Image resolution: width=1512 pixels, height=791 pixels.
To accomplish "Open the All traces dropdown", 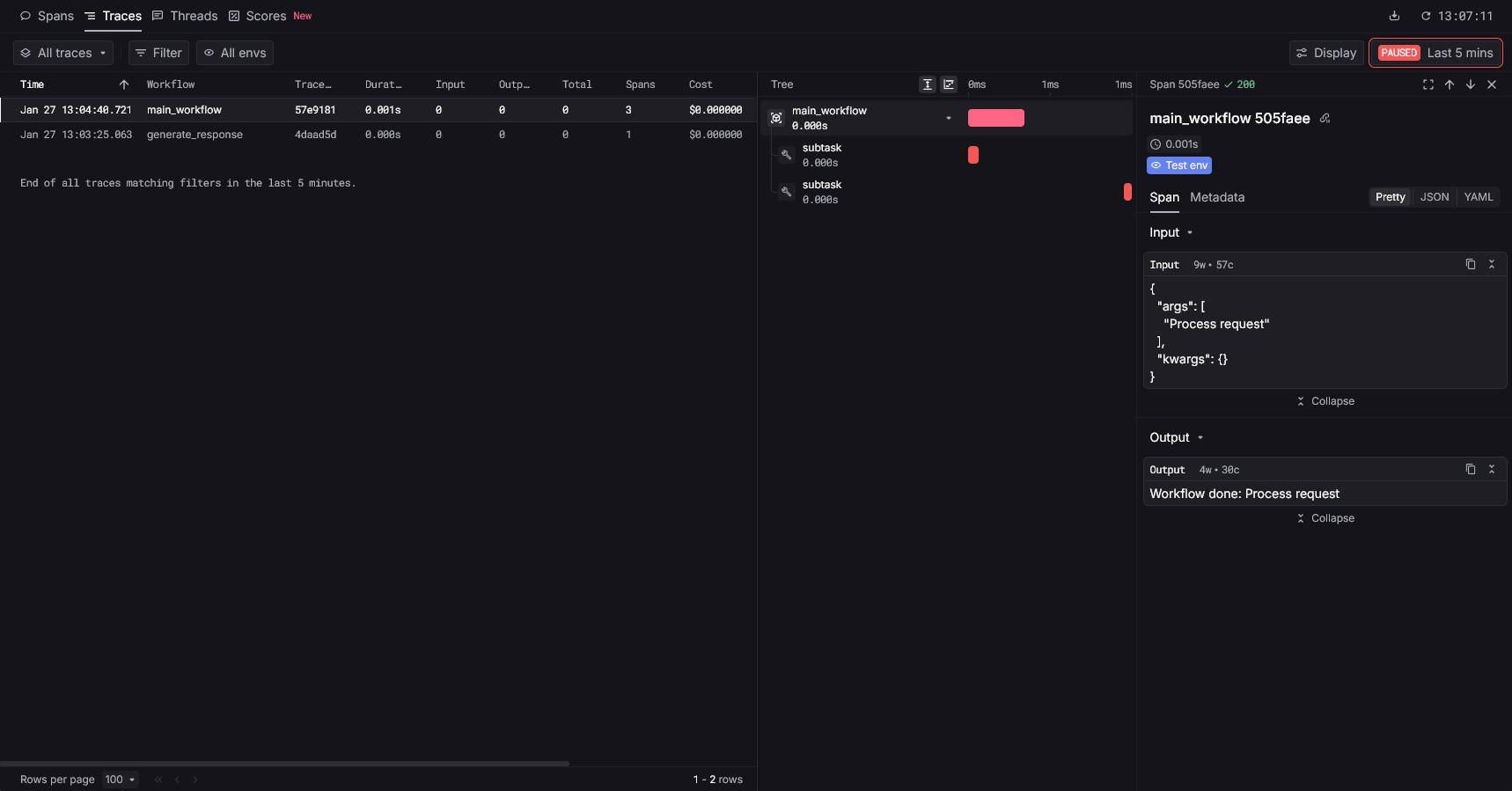I will 63,53.
